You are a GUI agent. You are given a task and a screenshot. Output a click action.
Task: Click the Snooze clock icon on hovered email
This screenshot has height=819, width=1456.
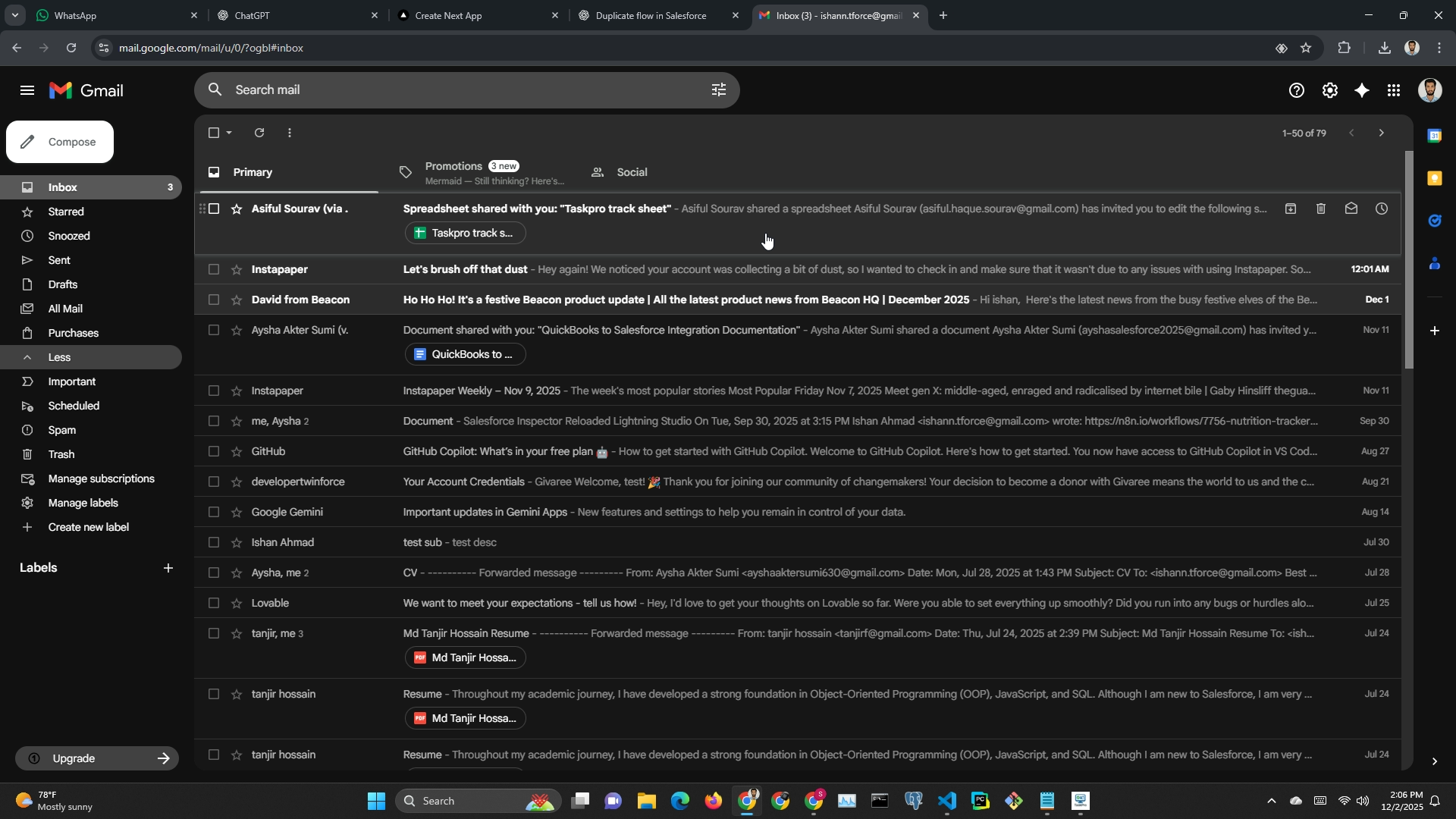click(x=1382, y=209)
